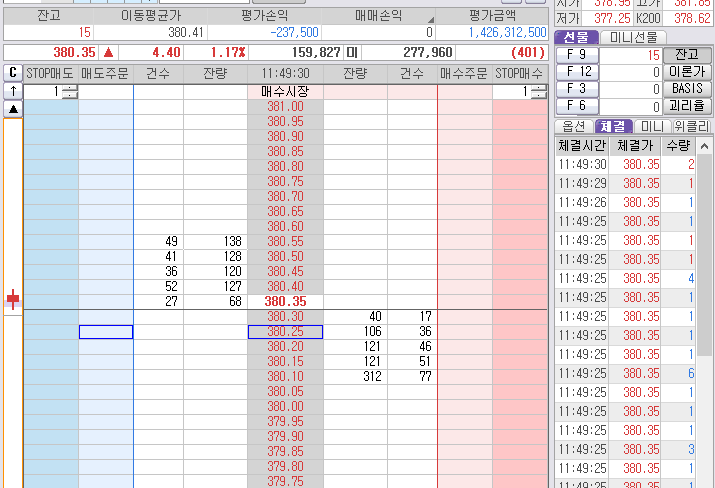Click the highlighted price 380.25 cell
715x488 pixels.
[285, 332]
